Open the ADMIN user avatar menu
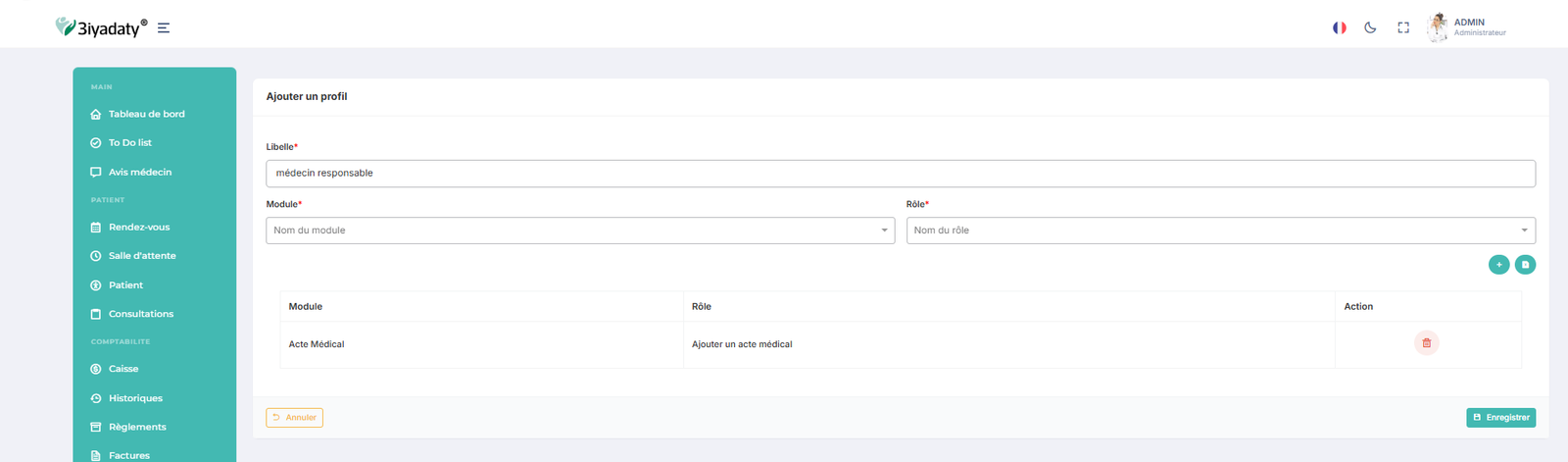 coord(1438,27)
